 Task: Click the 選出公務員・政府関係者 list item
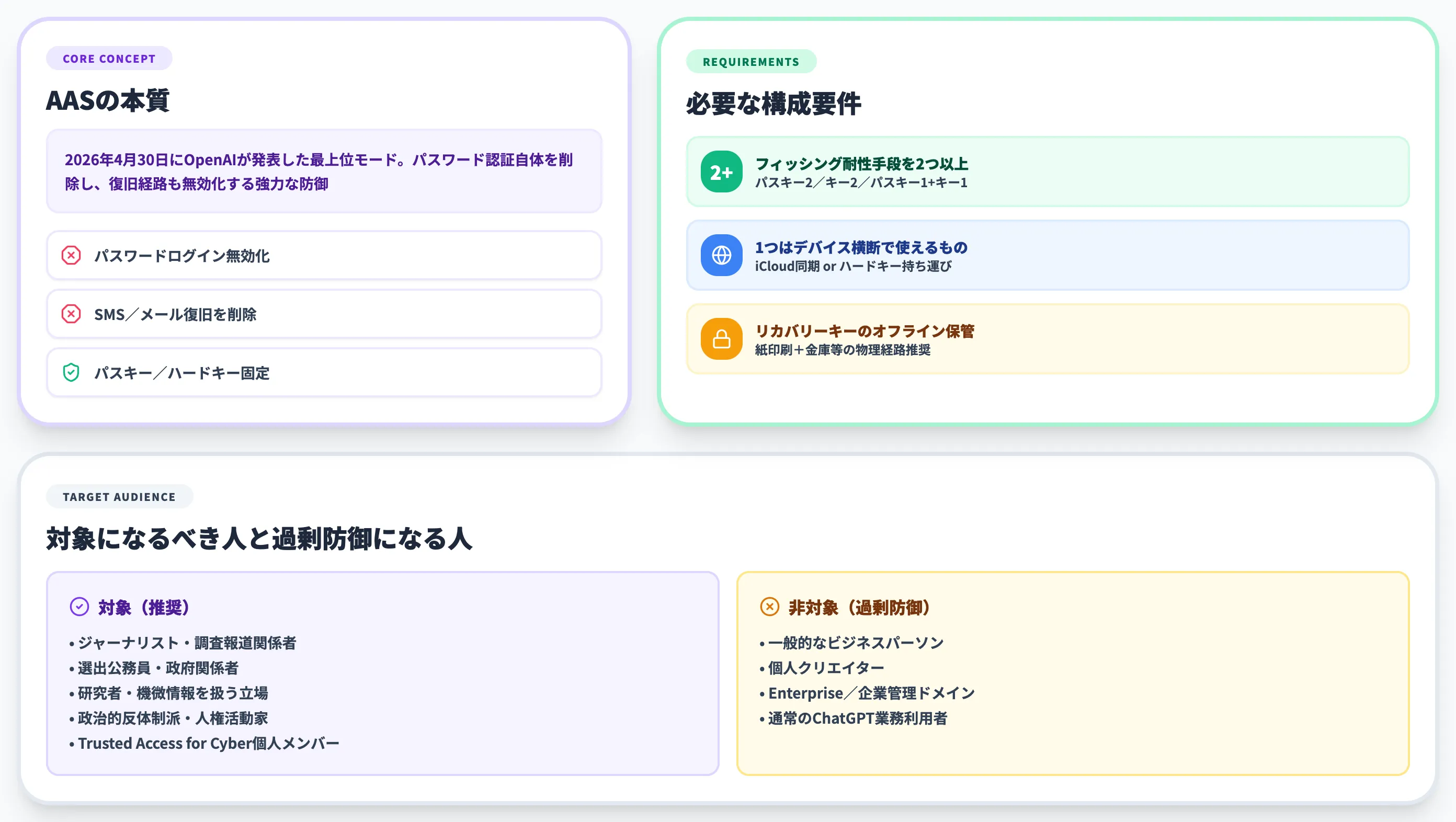(x=154, y=668)
